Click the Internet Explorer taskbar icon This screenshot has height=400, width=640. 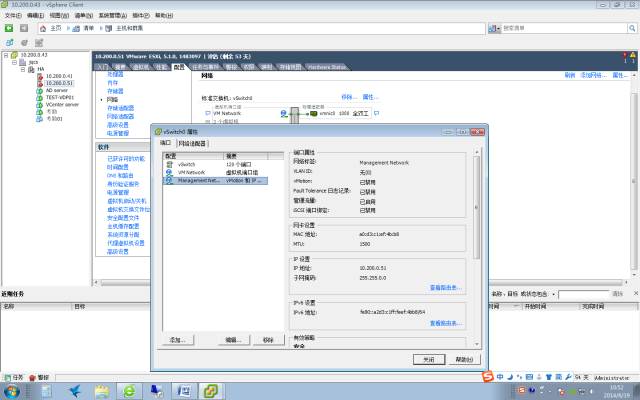129,391
